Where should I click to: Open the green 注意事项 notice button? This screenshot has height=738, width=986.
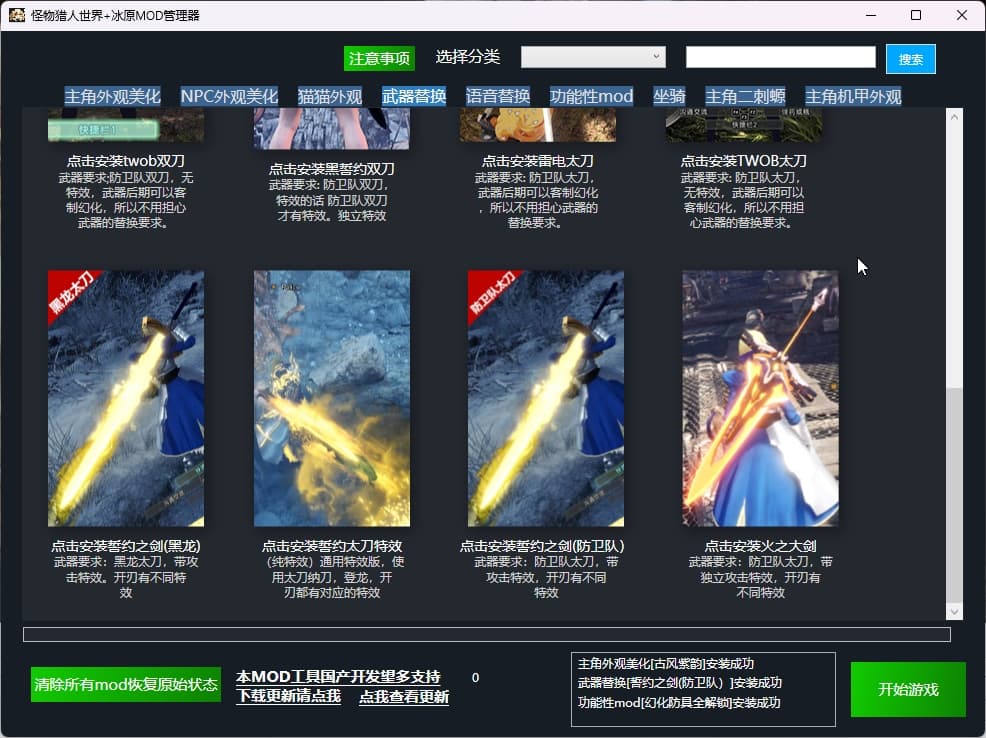379,58
